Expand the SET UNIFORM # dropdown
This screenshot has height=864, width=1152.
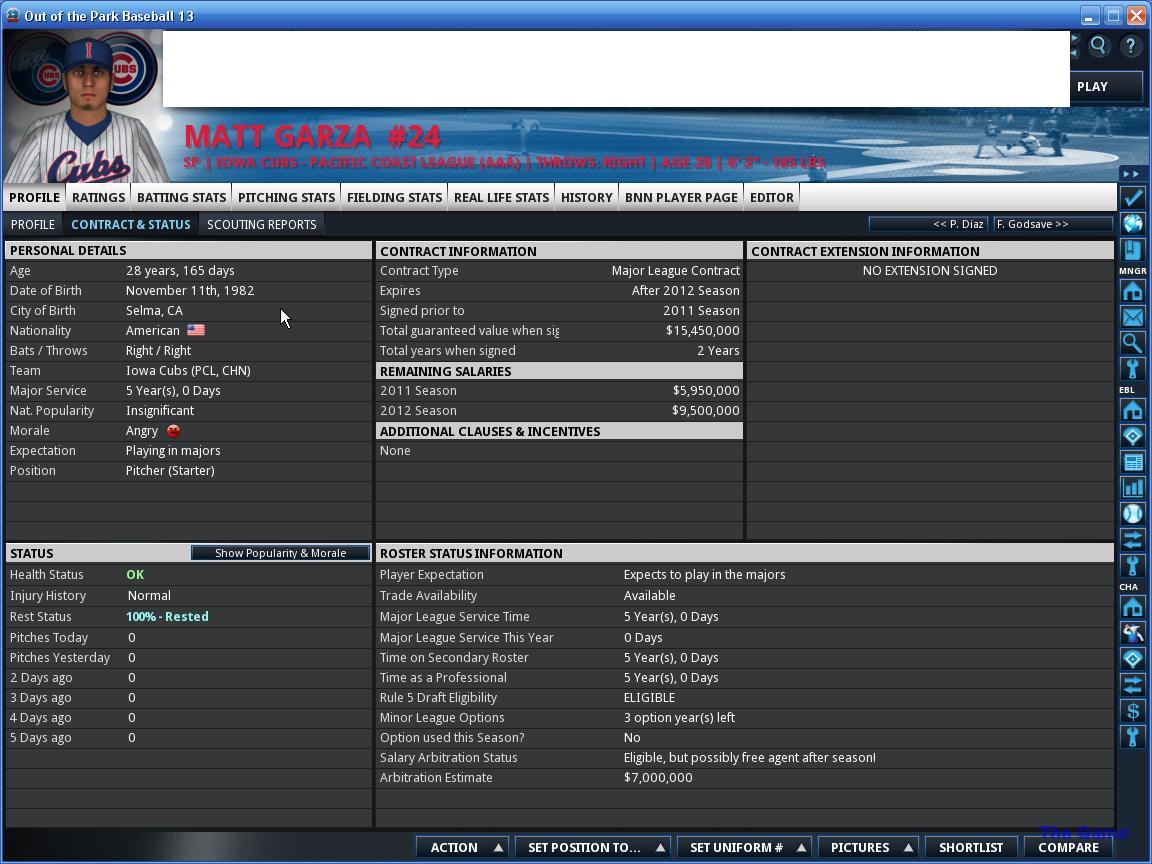tap(744, 847)
